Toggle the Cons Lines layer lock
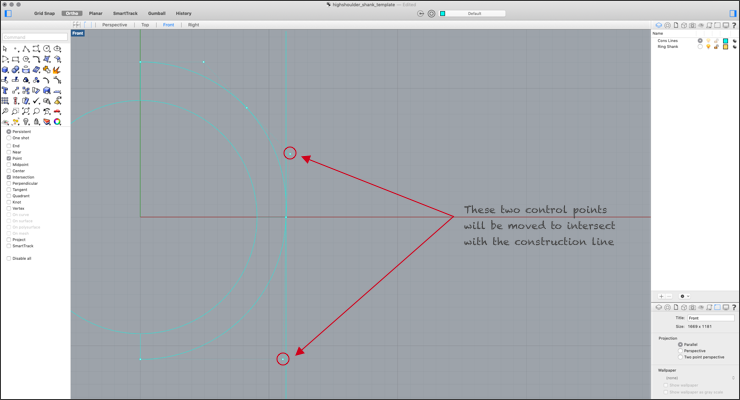This screenshot has width=740, height=400. click(716, 41)
